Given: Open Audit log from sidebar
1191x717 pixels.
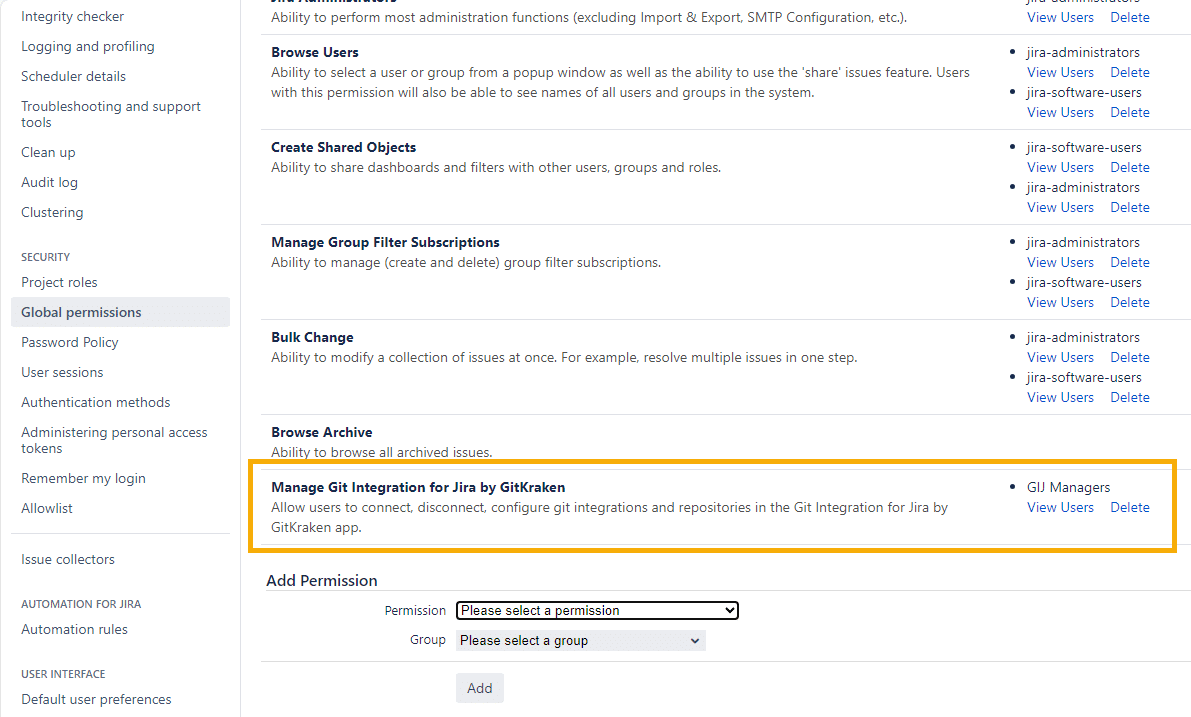Looking at the screenshot, I should [x=49, y=182].
